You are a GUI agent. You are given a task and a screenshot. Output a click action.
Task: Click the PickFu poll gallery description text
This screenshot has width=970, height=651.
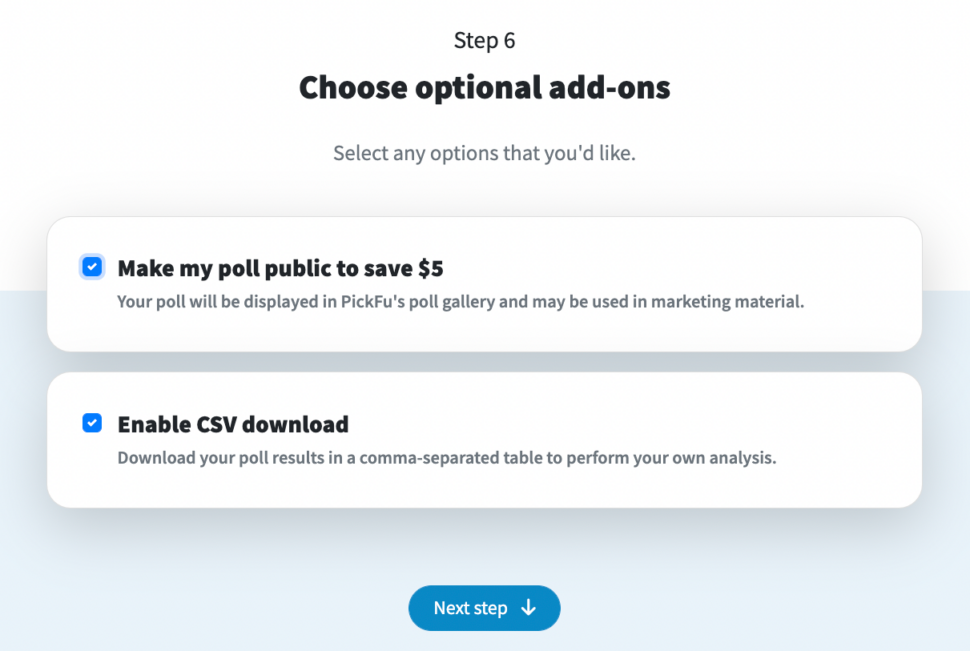tap(460, 301)
